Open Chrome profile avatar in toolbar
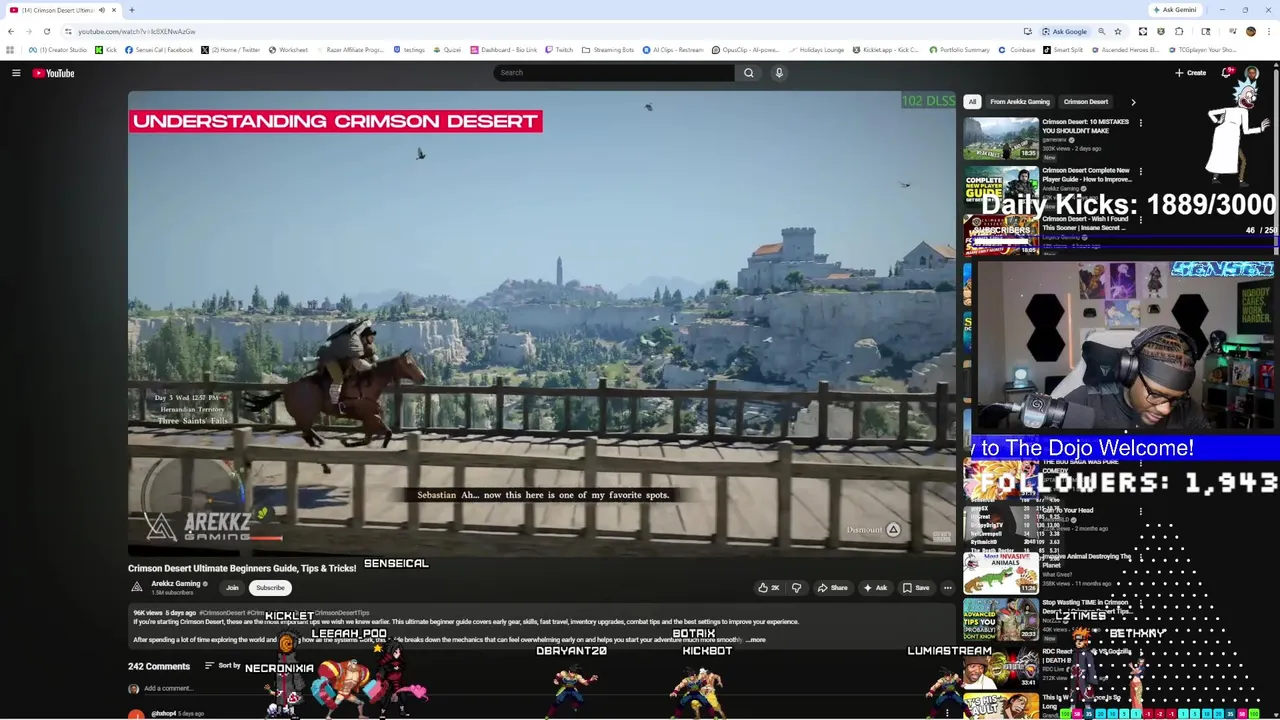1280x720 pixels. (x=1250, y=31)
